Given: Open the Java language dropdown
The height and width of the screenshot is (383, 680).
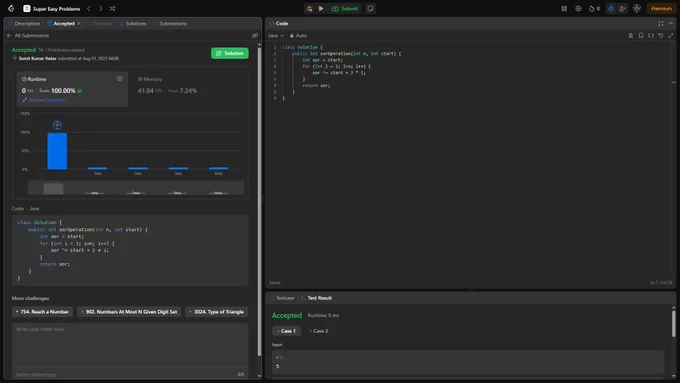Looking at the screenshot, I should (276, 36).
